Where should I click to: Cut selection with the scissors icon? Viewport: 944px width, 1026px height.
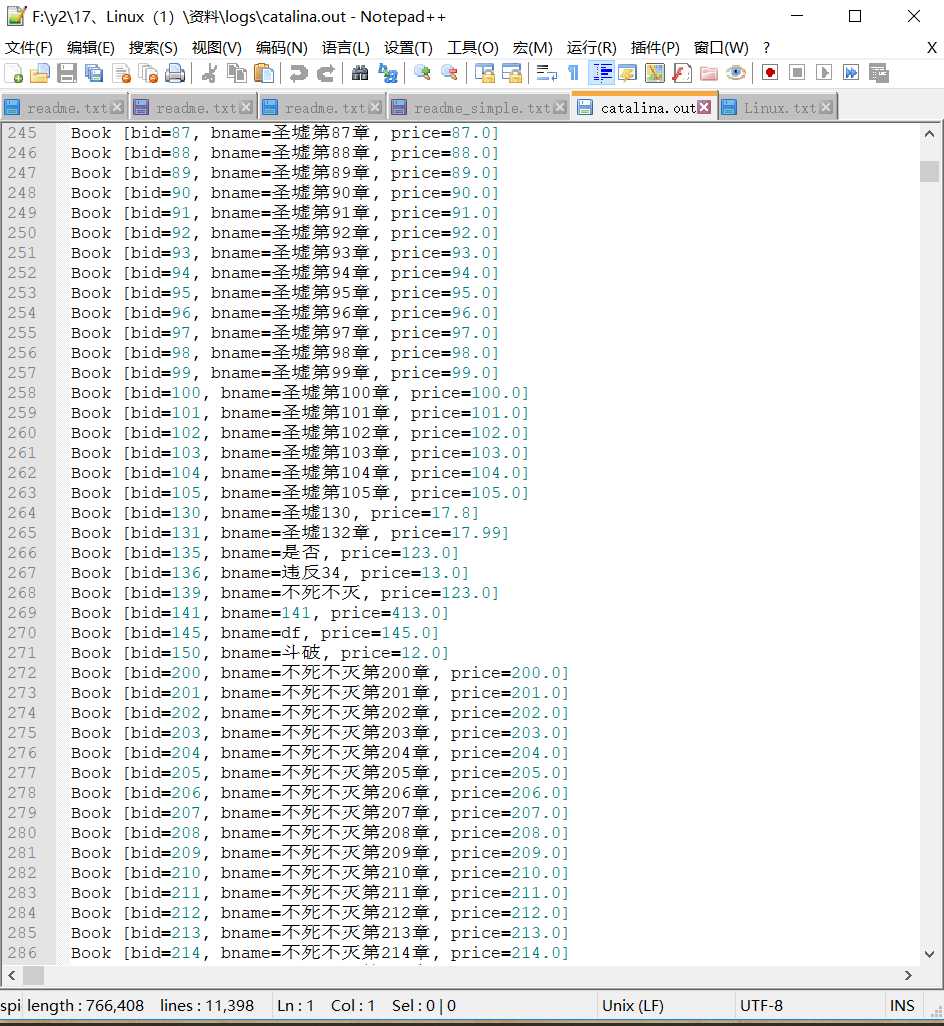[209, 73]
